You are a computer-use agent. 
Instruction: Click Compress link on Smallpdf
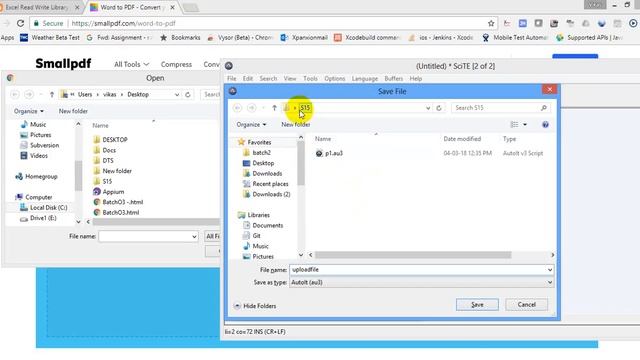(x=176, y=64)
